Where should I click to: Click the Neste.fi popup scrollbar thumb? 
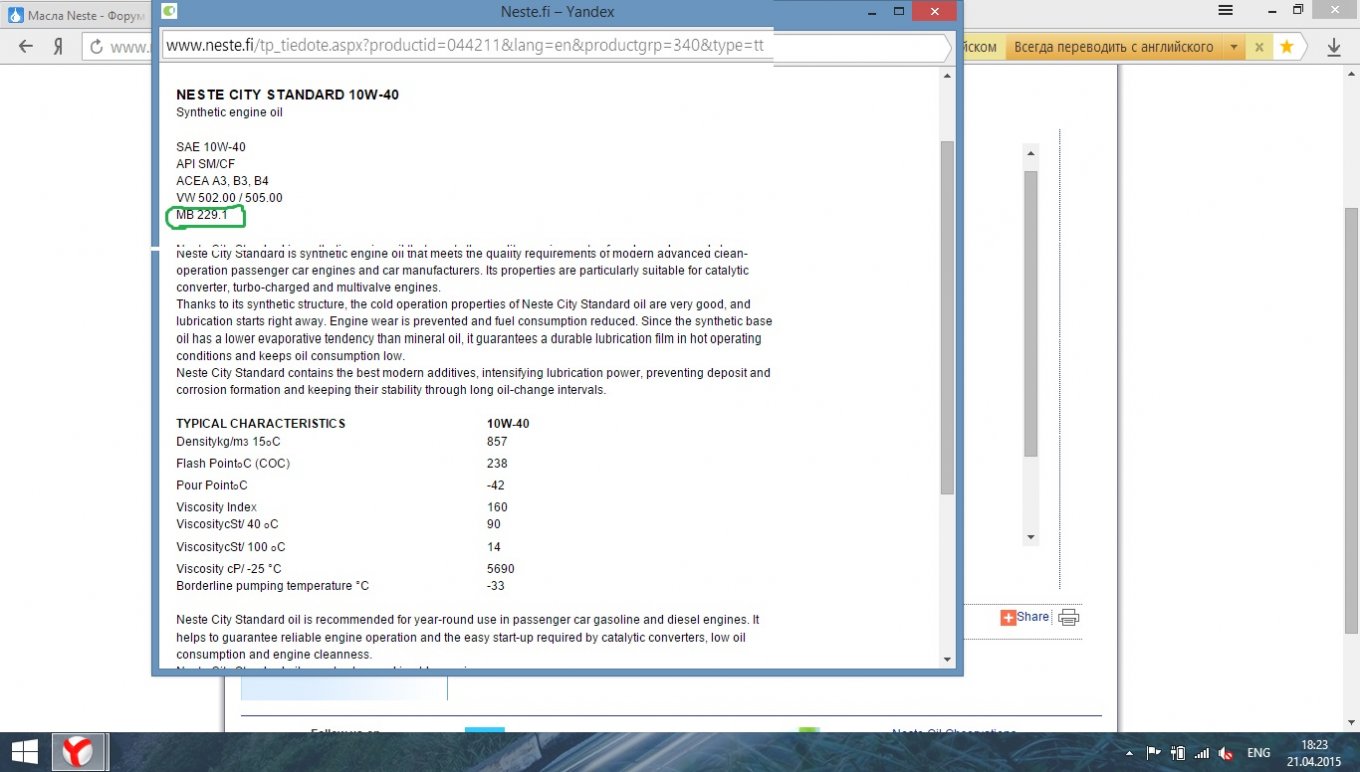pyautogui.click(x=948, y=317)
